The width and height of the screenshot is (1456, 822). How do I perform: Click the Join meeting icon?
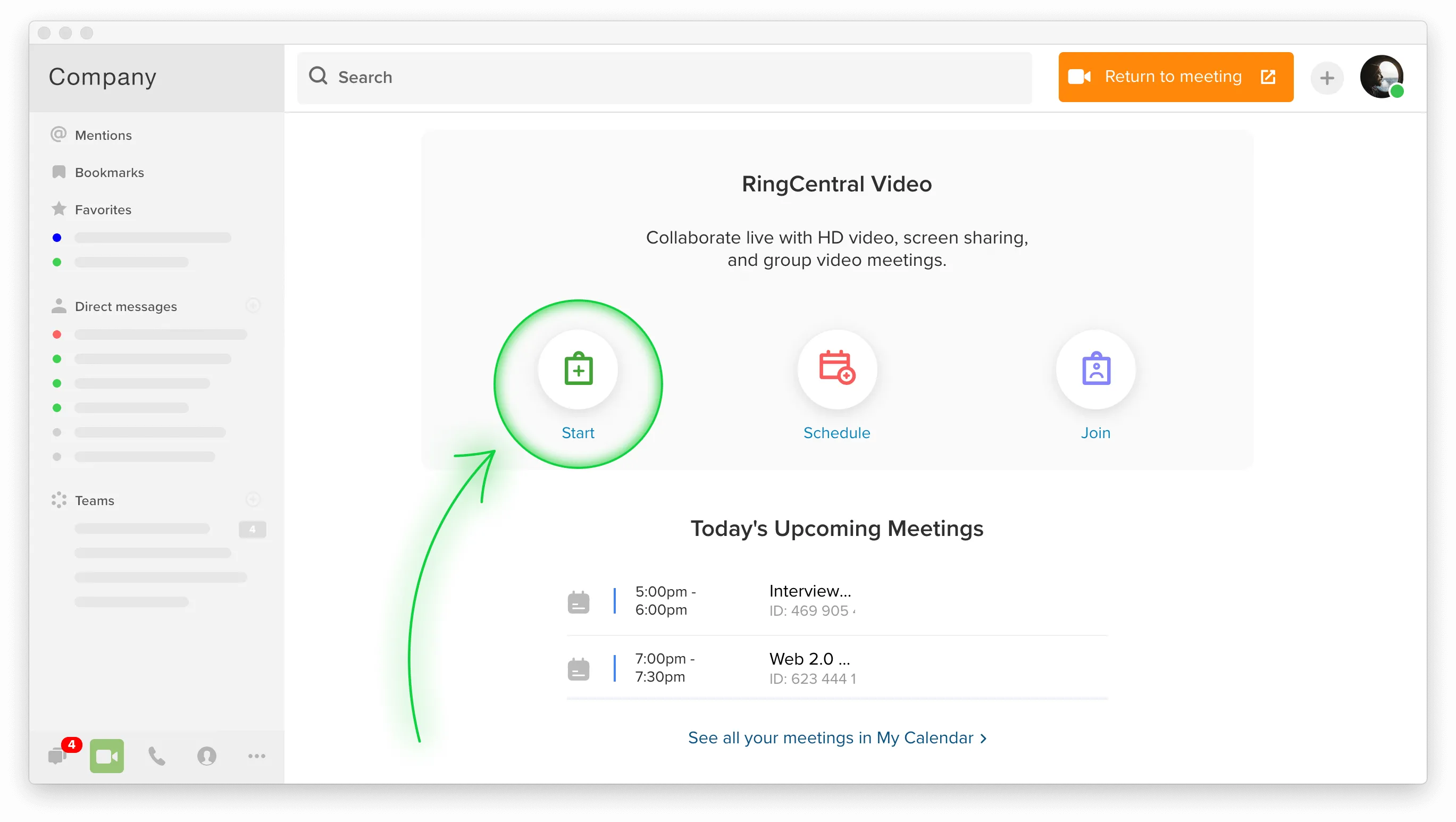1095,370
